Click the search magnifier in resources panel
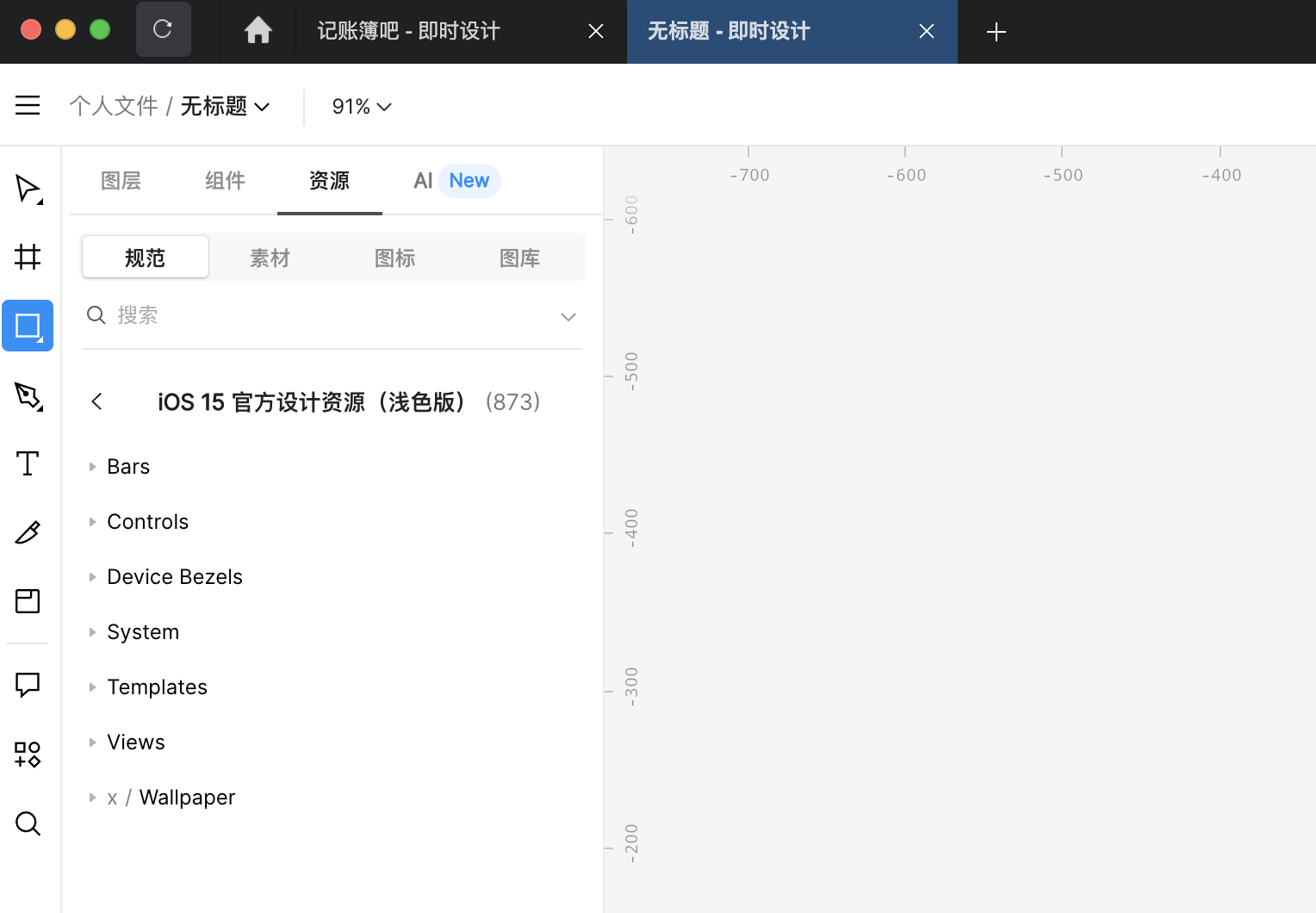The height and width of the screenshot is (913, 1316). [x=96, y=315]
